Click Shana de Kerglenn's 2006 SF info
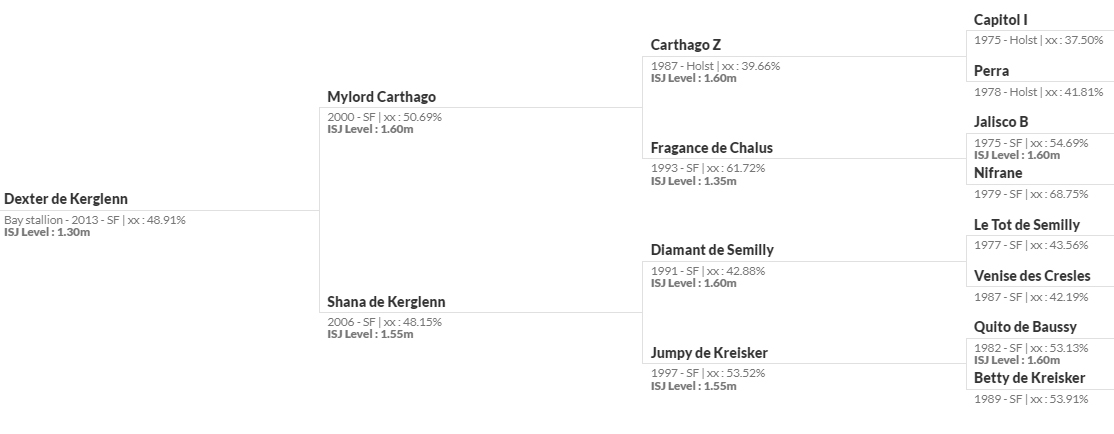The image size is (1114, 434). pyautogui.click(x=384, y=322)
